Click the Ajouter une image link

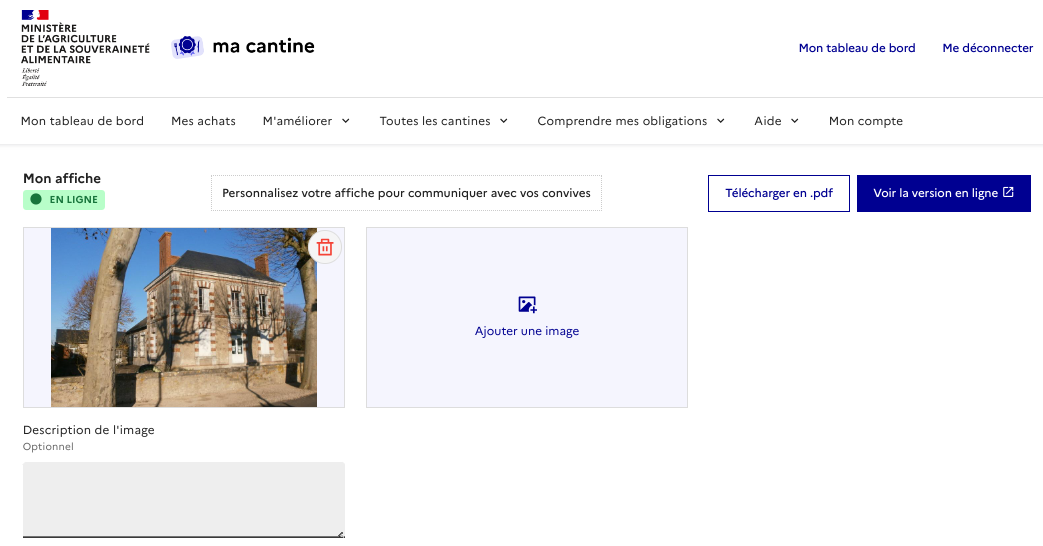click(527, 331)
